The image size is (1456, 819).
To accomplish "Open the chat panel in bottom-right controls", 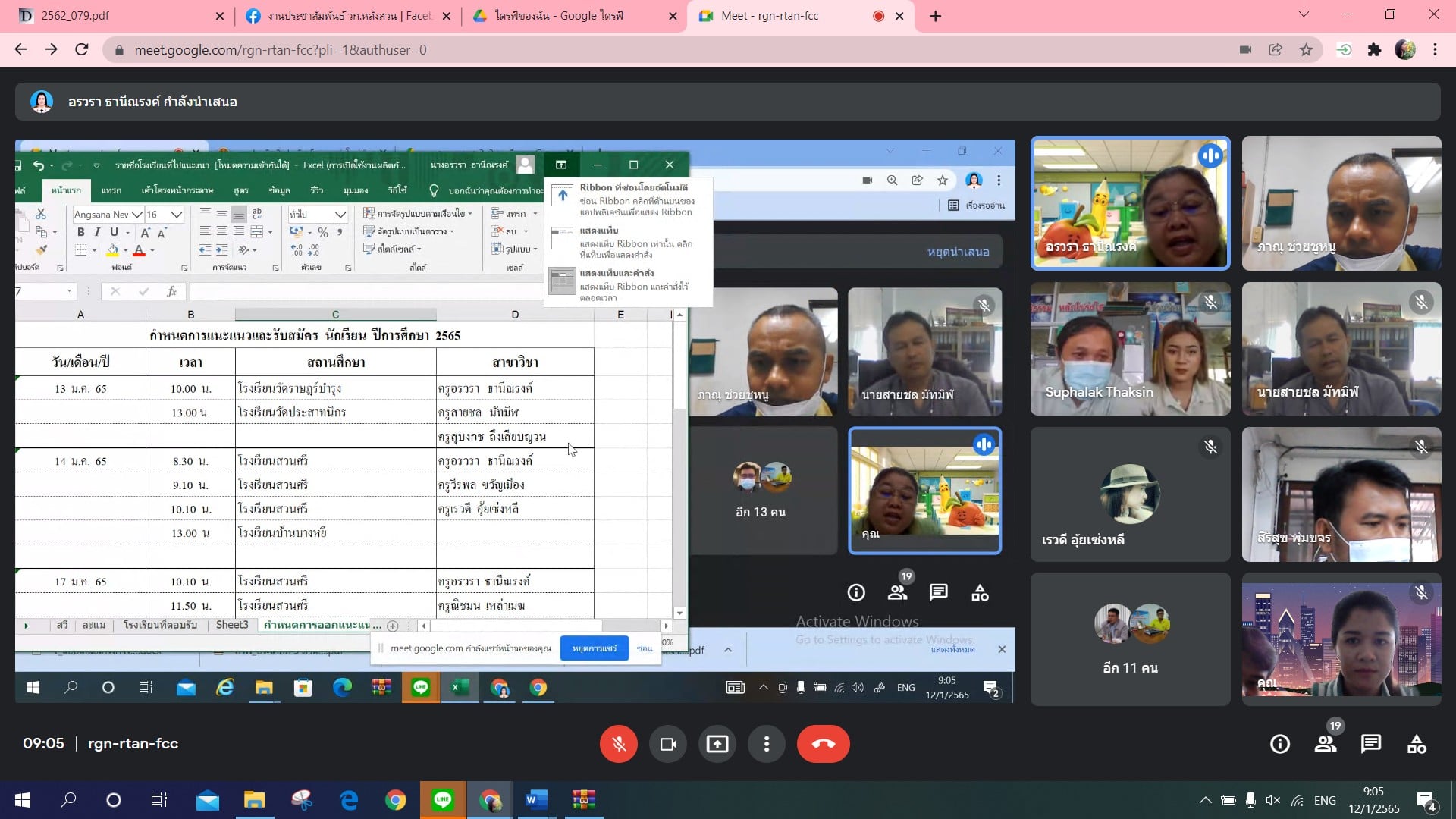I will click(1371, 744).
